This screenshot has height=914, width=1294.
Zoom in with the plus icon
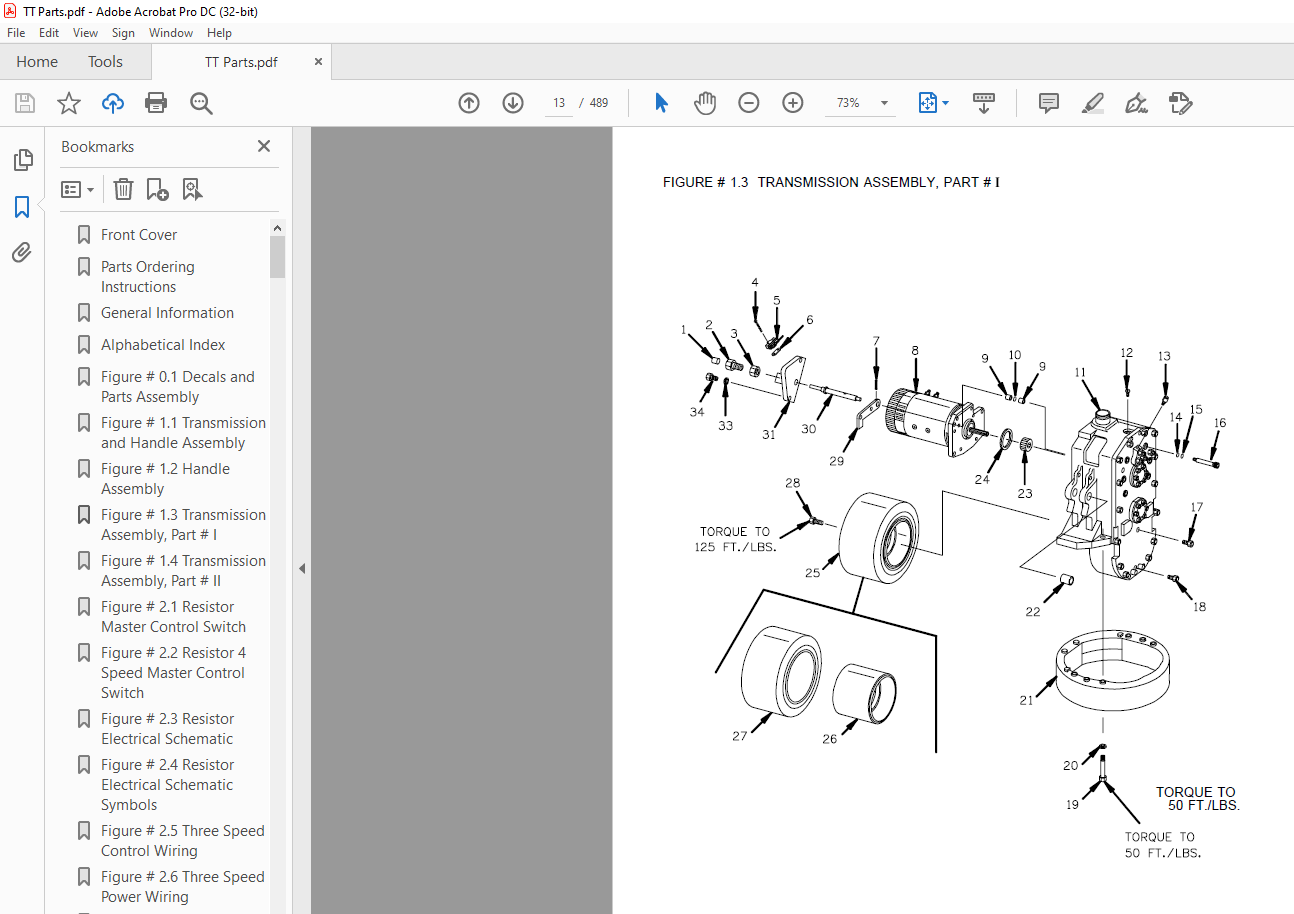(793, 103)
